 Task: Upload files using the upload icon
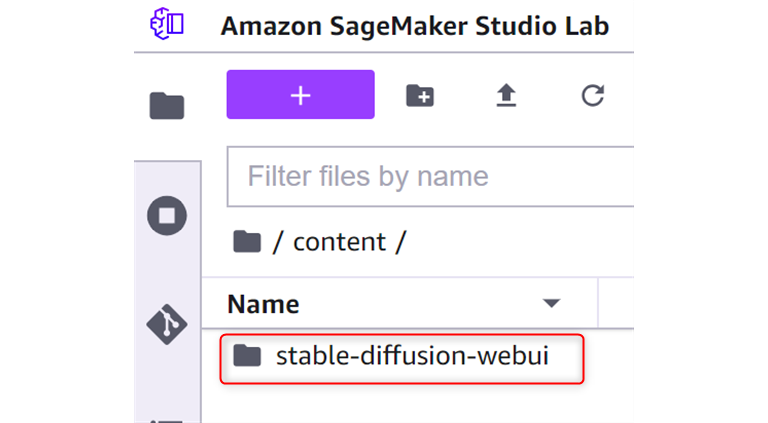click(x=507, y=95)
